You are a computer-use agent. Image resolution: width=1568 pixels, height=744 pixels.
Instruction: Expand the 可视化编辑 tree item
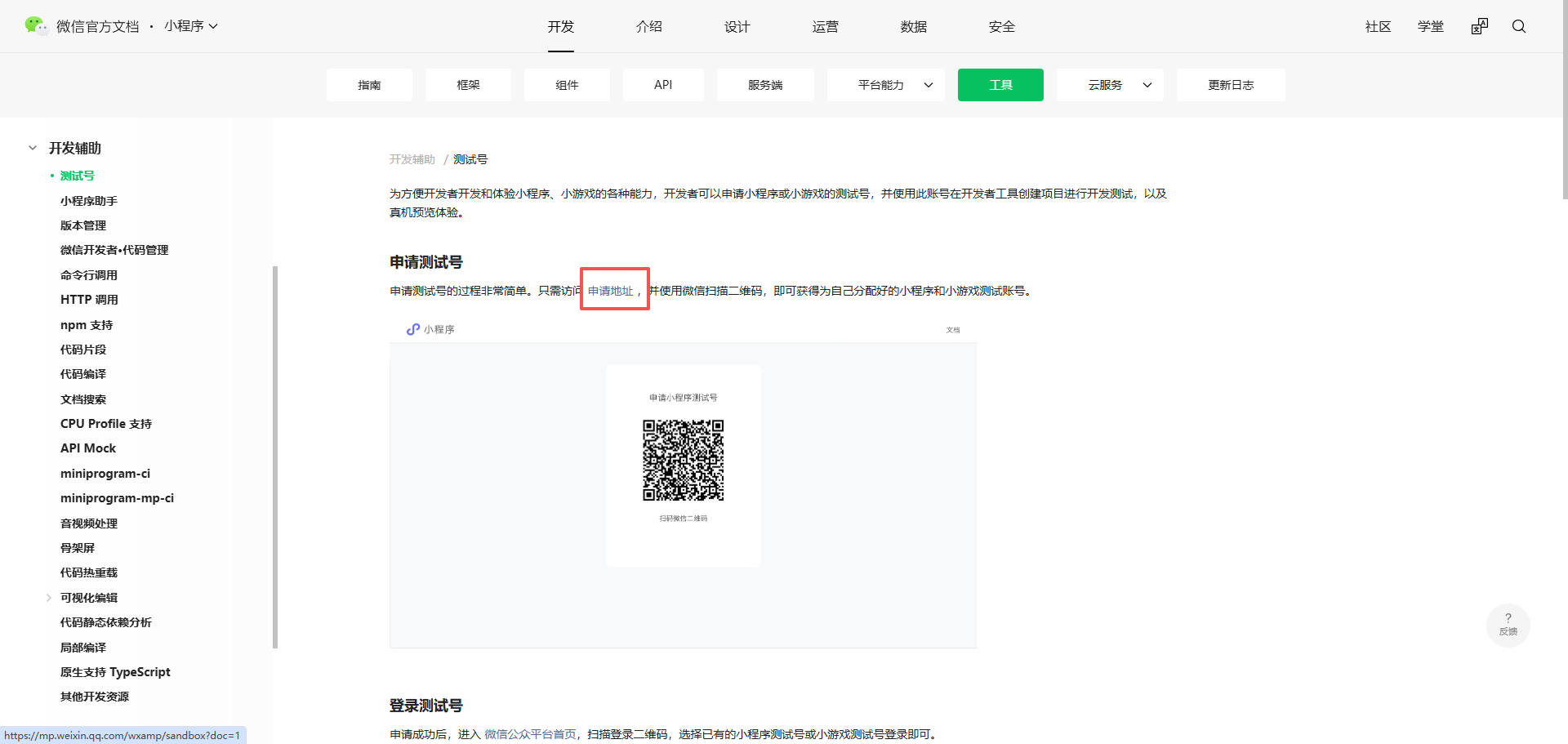tap(49, 598)
